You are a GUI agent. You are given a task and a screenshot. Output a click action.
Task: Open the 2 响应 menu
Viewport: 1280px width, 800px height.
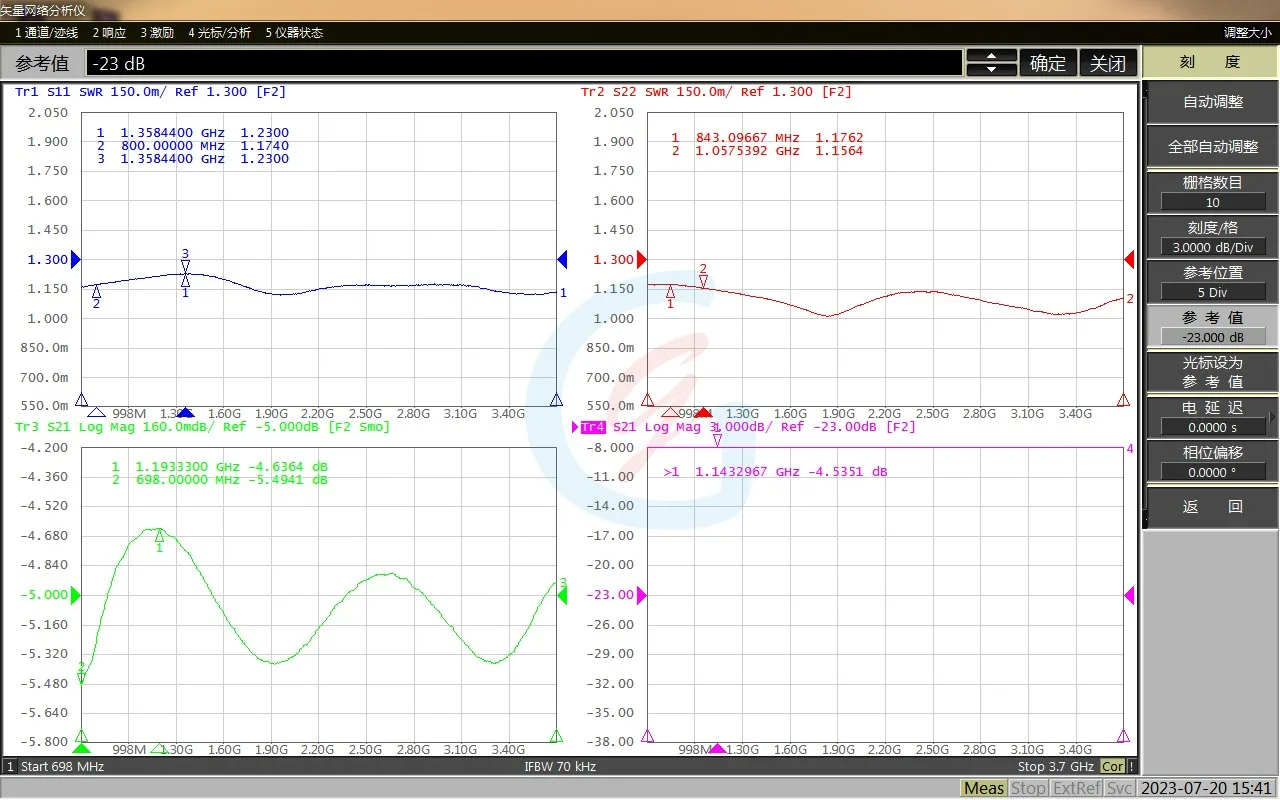(109, 32)
